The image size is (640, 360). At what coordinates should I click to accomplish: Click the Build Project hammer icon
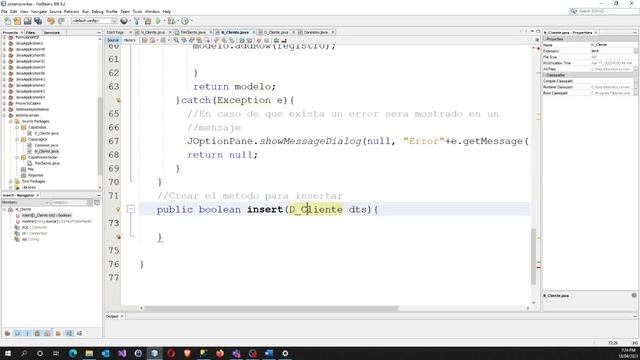pyautogui.click(x=137, y=21)
